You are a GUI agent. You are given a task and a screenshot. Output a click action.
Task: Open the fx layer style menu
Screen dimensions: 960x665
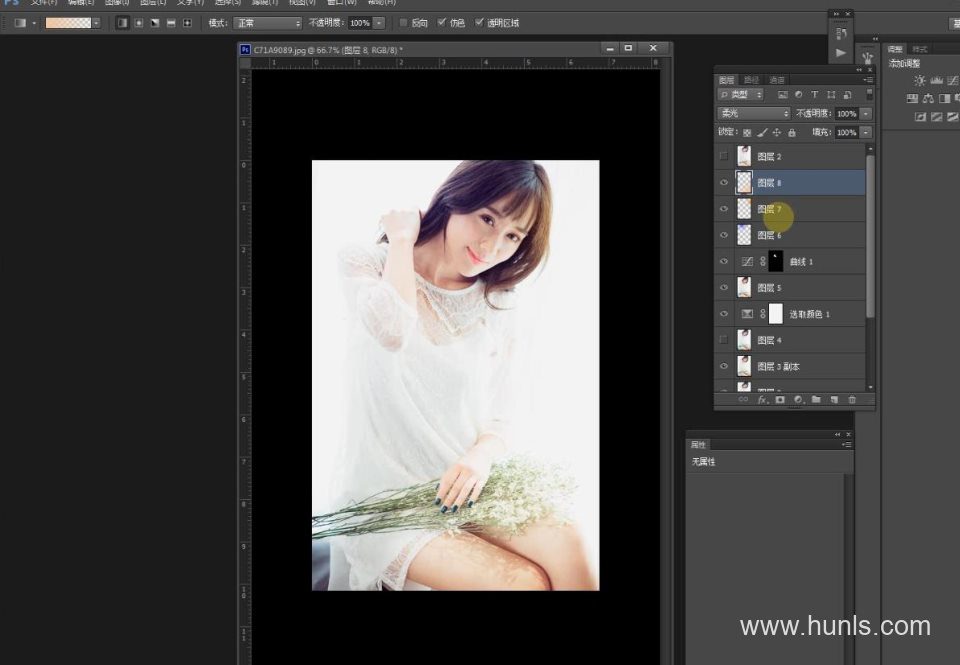[x=762, y=400]
